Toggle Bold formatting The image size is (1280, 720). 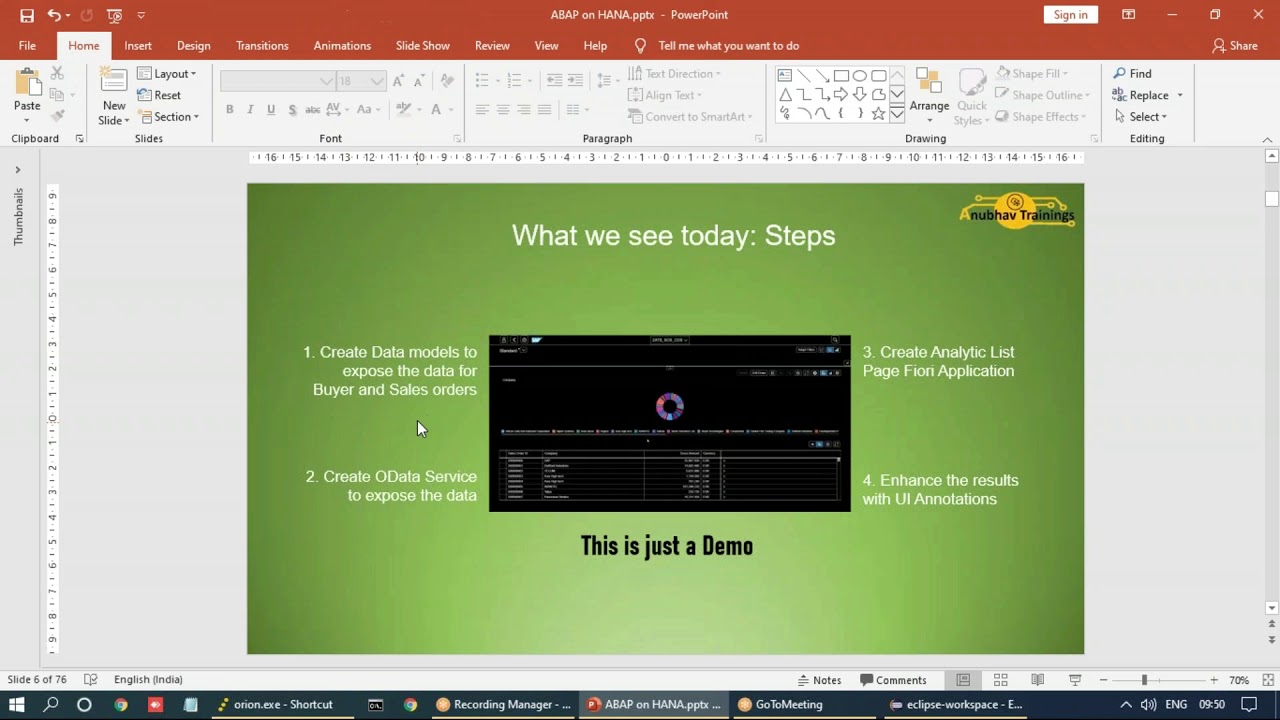coord(230,109)
